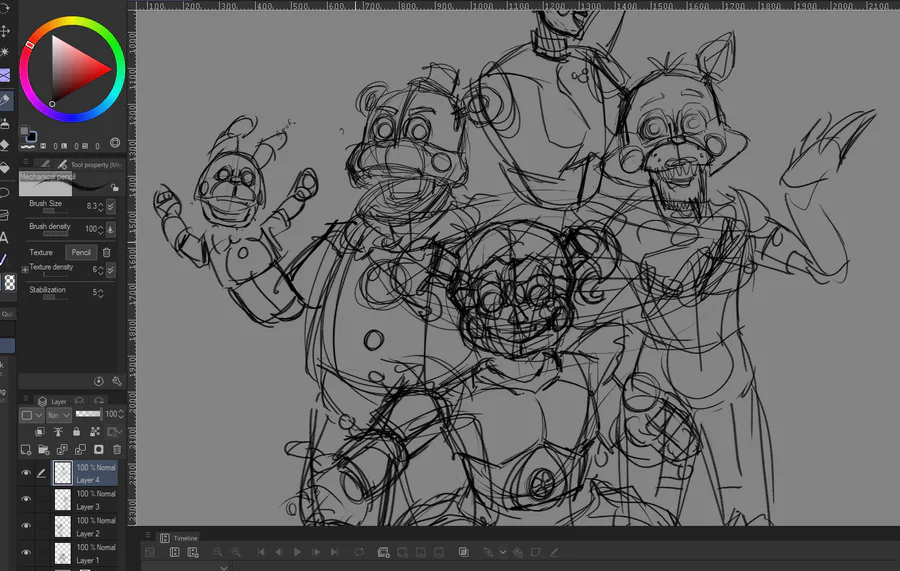The width and height of the screenshot is (900, 571).
Task: Click the main drawing color swatch
Action: (24, 131)
